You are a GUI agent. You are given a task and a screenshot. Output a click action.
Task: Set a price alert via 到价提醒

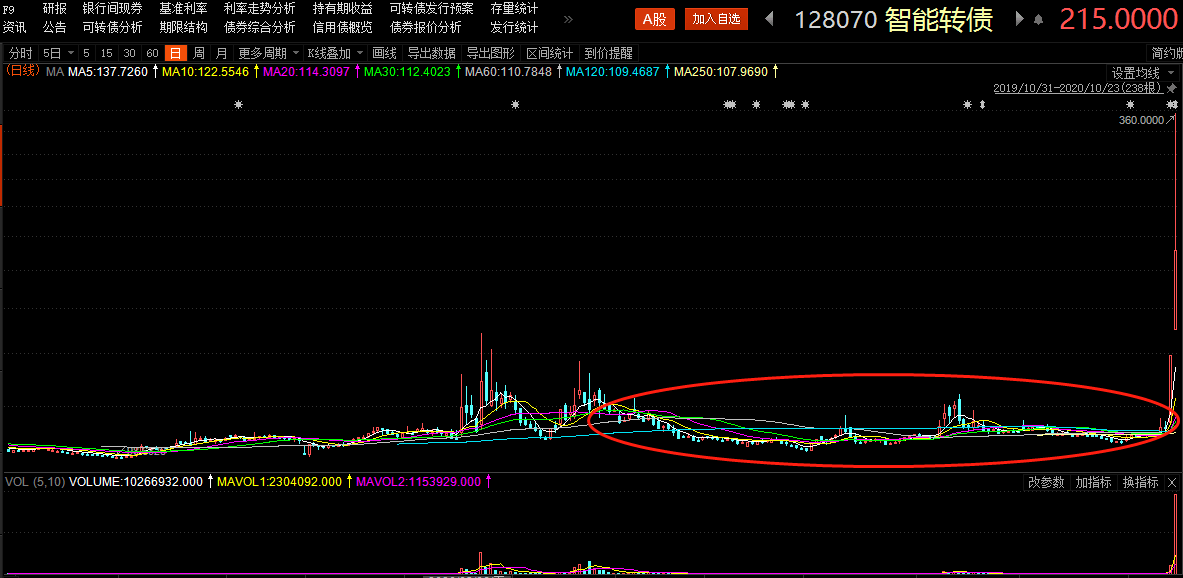(x=608, y=53)
